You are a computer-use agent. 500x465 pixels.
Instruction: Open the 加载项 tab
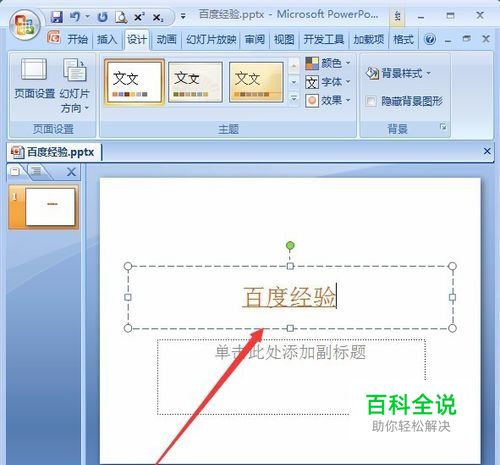tap(369, 39)
